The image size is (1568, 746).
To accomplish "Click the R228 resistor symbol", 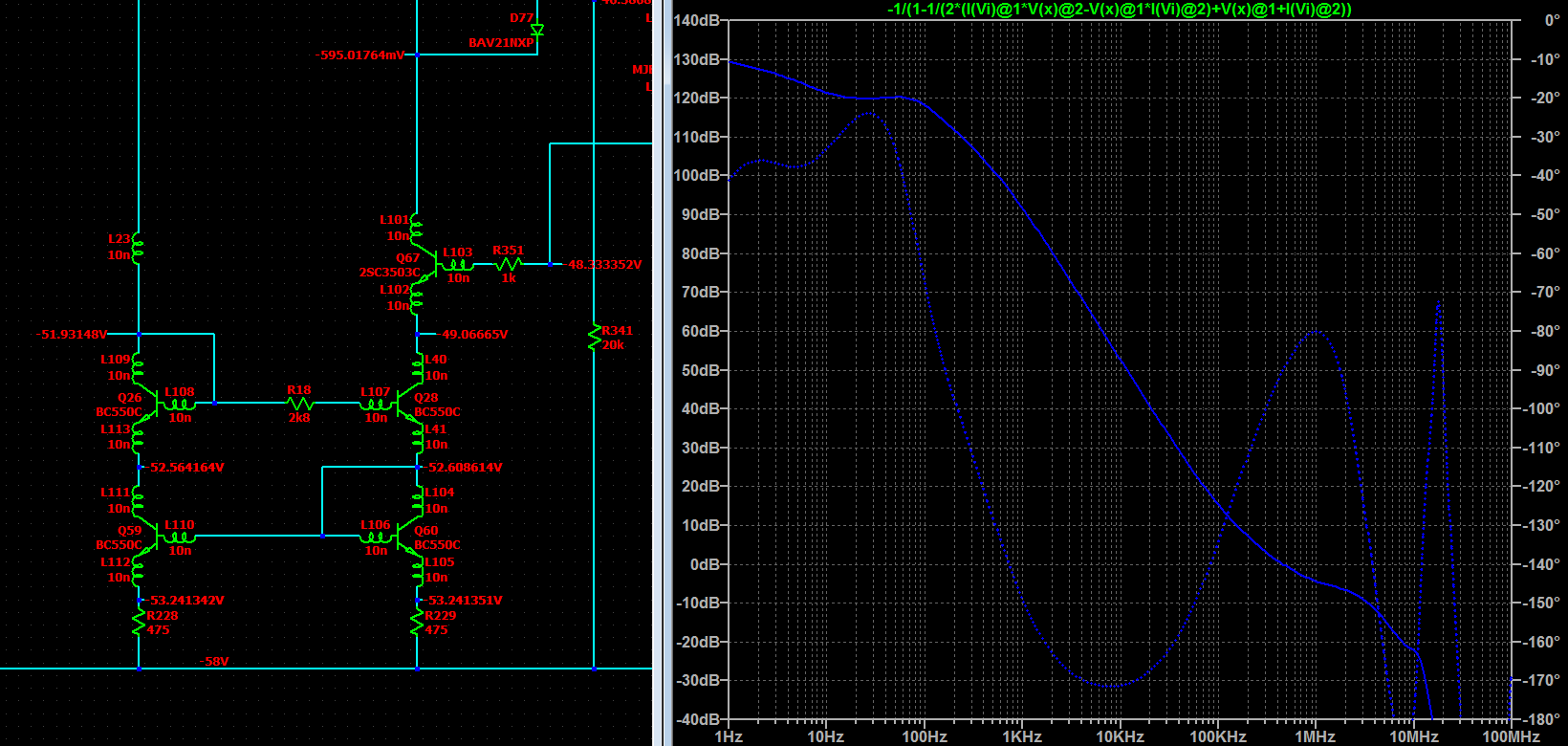I will click(x=140, y=622).
